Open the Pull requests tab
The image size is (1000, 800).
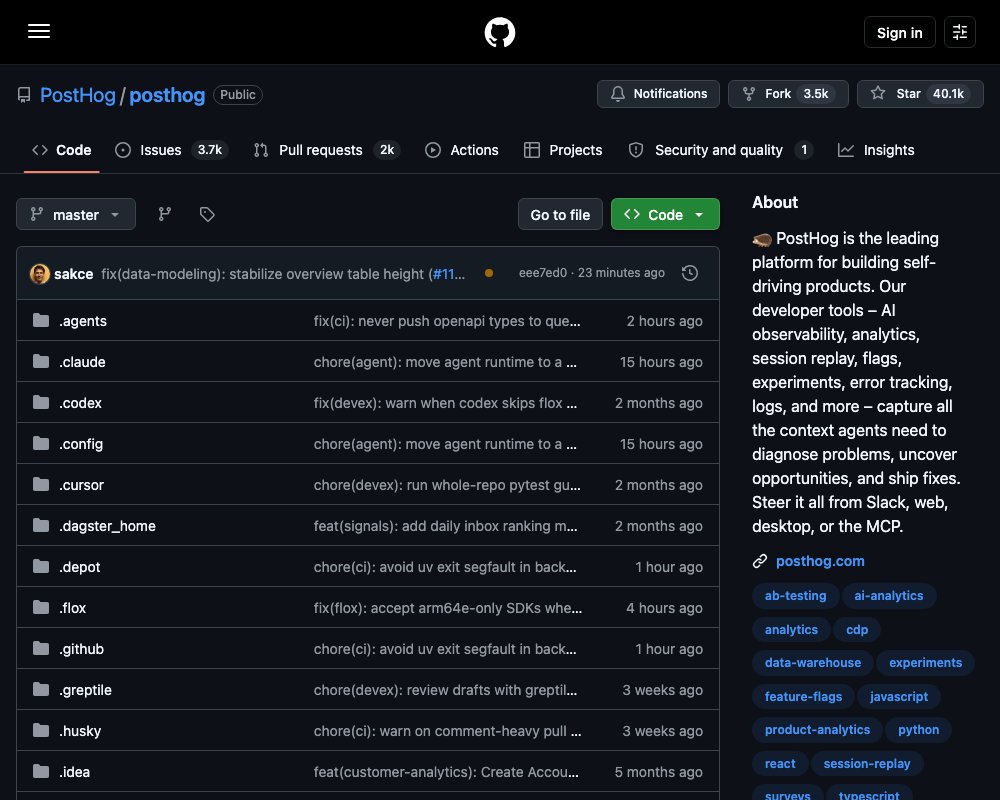tap(325, 150)
